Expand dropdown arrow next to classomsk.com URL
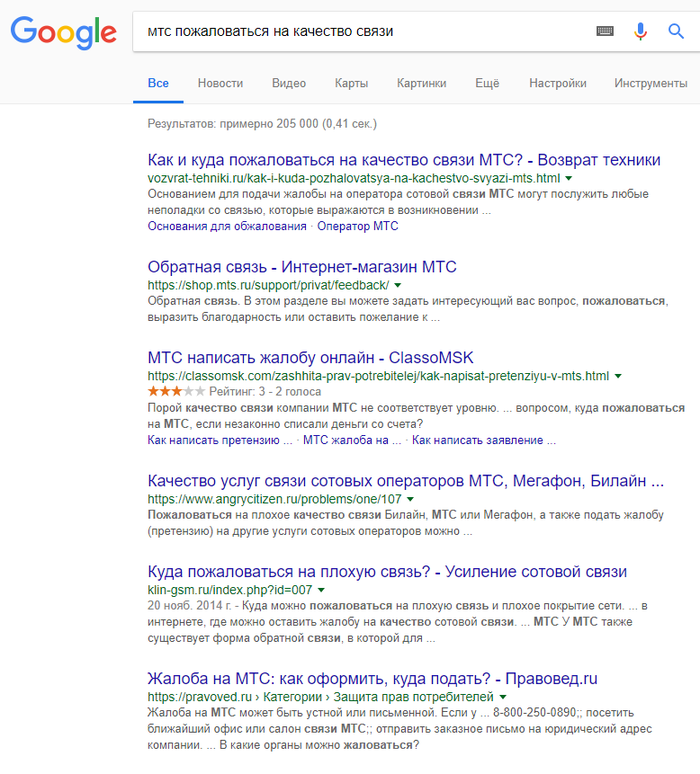 [x=618, y=376]
